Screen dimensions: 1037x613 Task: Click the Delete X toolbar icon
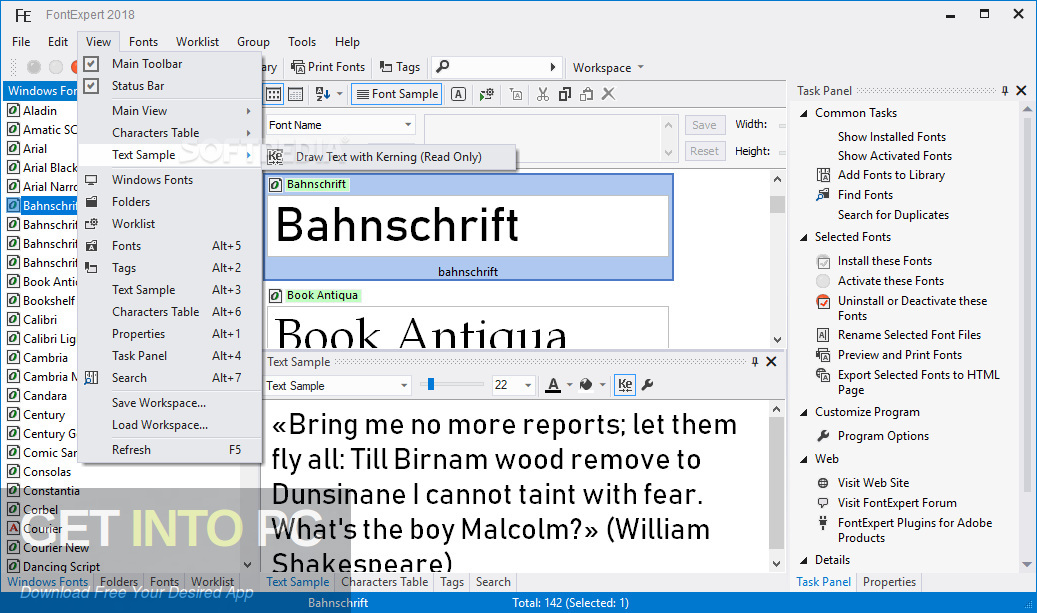pos(608,94)
